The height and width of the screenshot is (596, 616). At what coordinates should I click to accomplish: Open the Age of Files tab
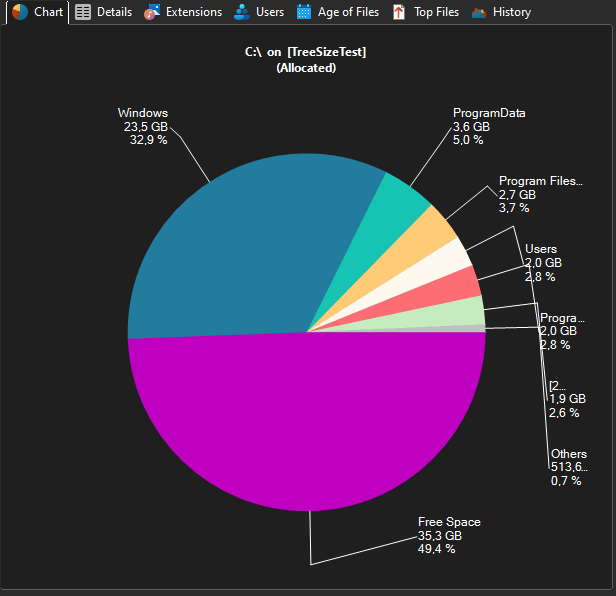348,12
